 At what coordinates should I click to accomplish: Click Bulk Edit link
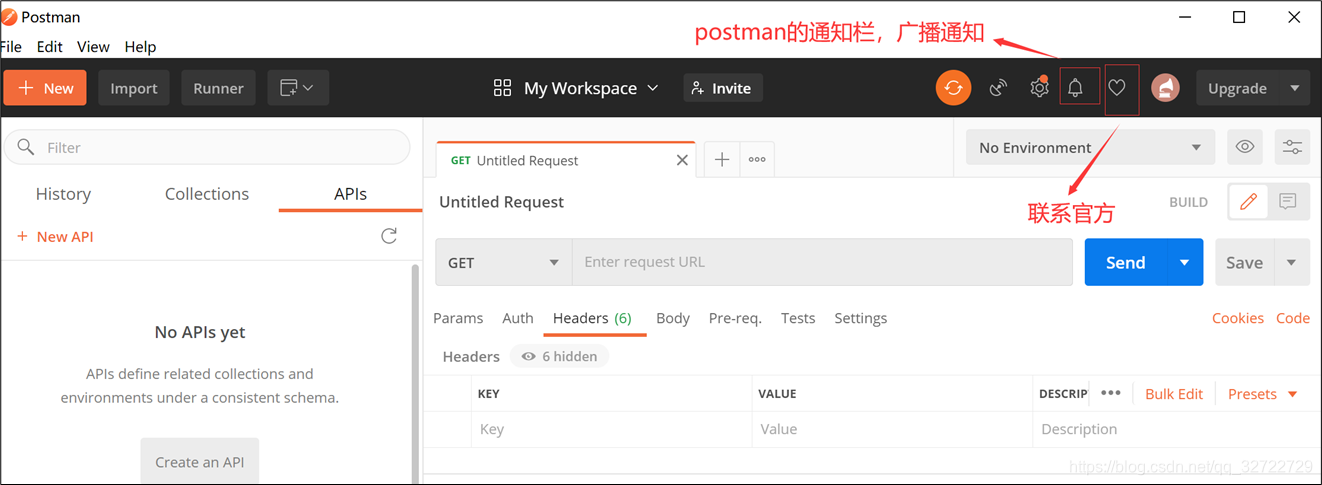[1173, 394]
